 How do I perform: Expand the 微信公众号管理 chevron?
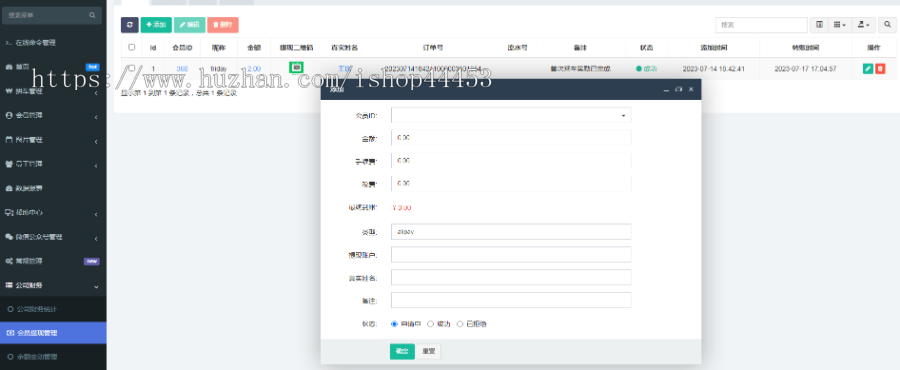[x=96, y=239]
